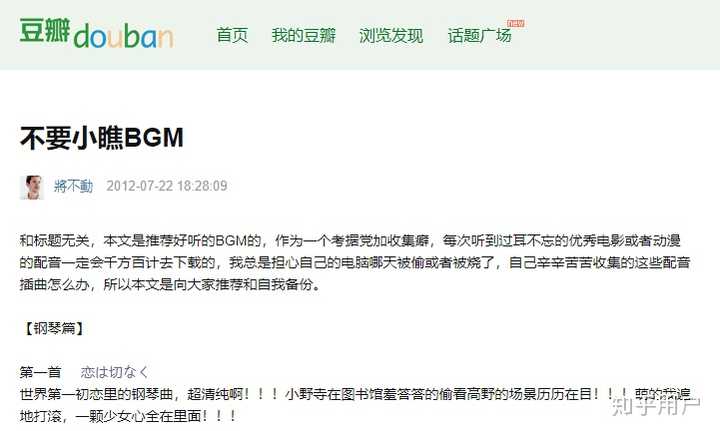The image size is (720, 431).
Task: Click the red new badge icon
Action: click(x=516, y=23)
